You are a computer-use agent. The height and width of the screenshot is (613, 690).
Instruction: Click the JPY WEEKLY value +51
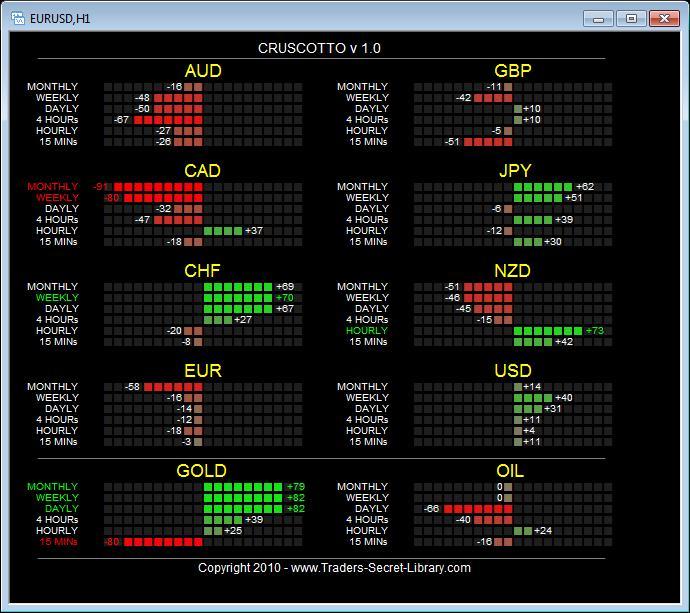574,198
